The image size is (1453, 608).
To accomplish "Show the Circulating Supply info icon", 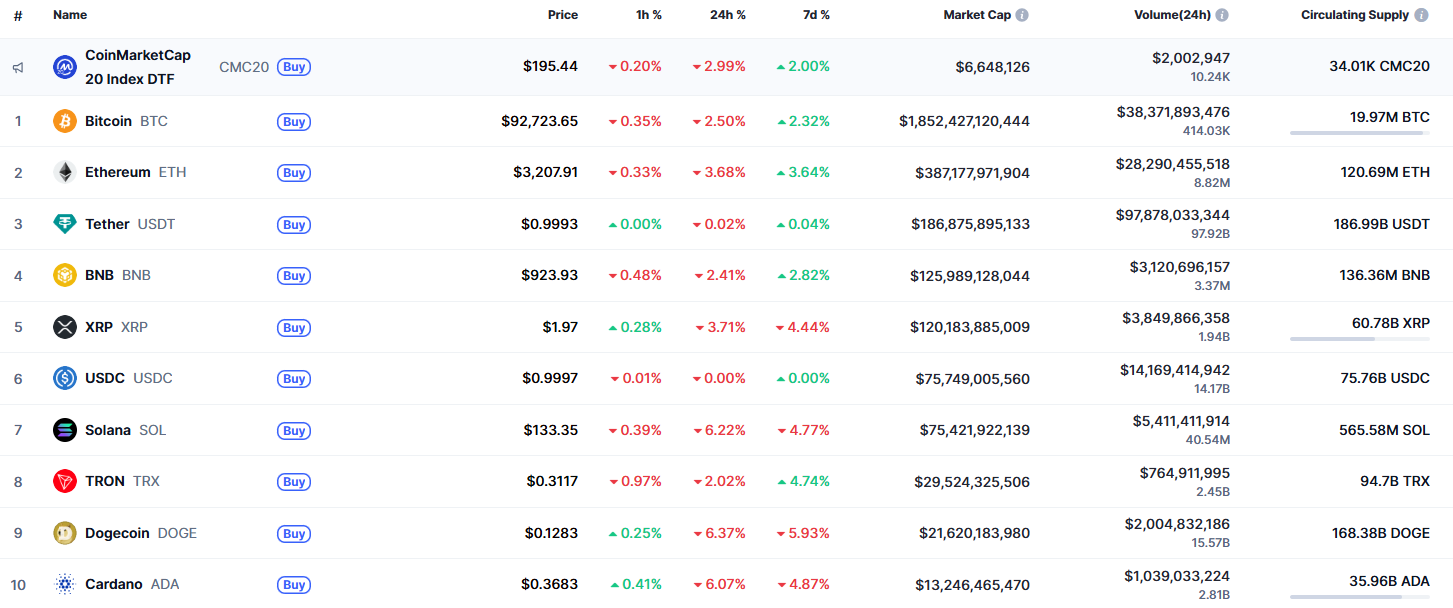I will tap(1421, 15).
